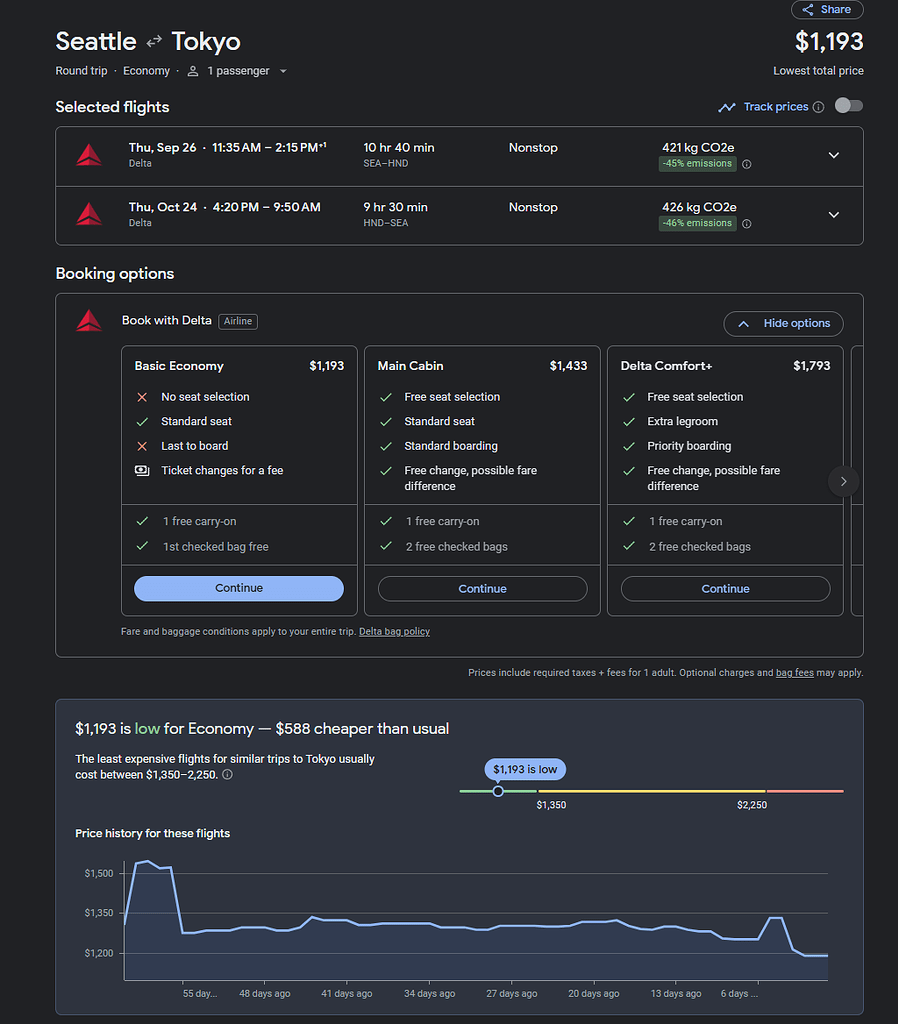
Task: Open the bag fees link
Action: (x=794, y=673)
